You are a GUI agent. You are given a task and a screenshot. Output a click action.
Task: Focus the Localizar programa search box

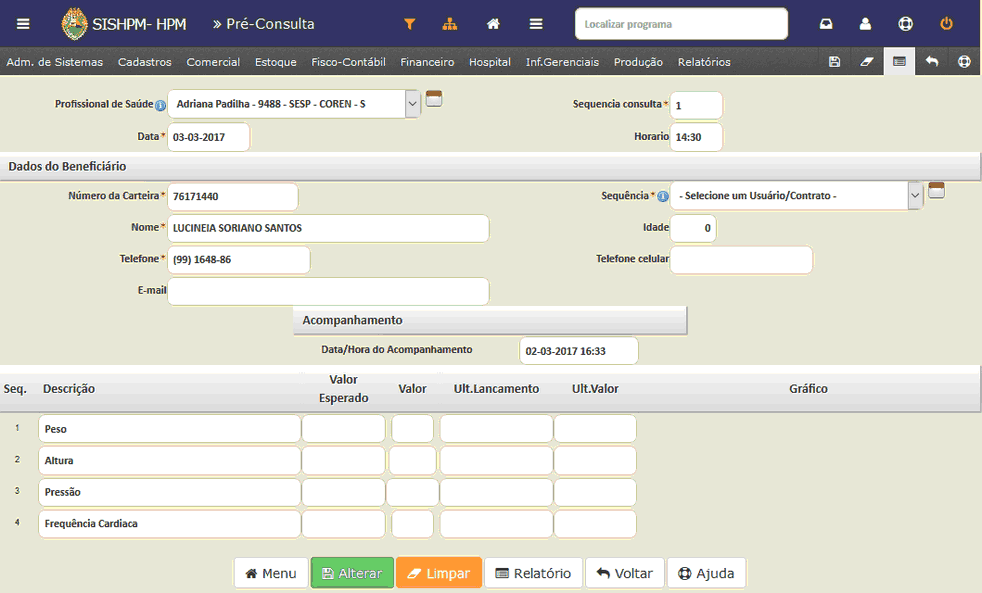[x=681, y=24]
